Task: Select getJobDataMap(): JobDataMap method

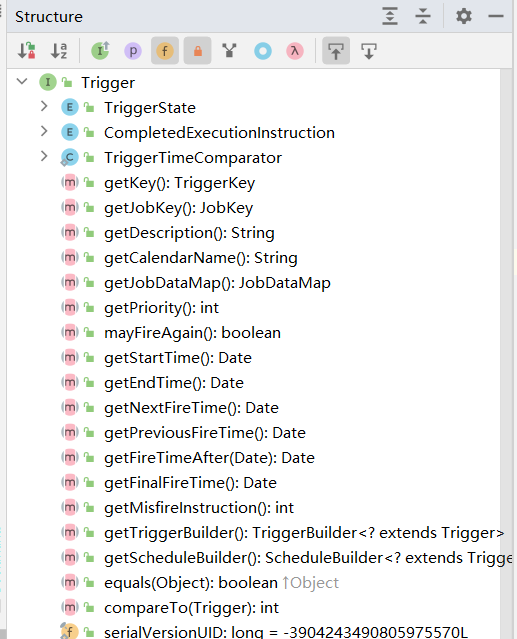Action: point(217,283)
